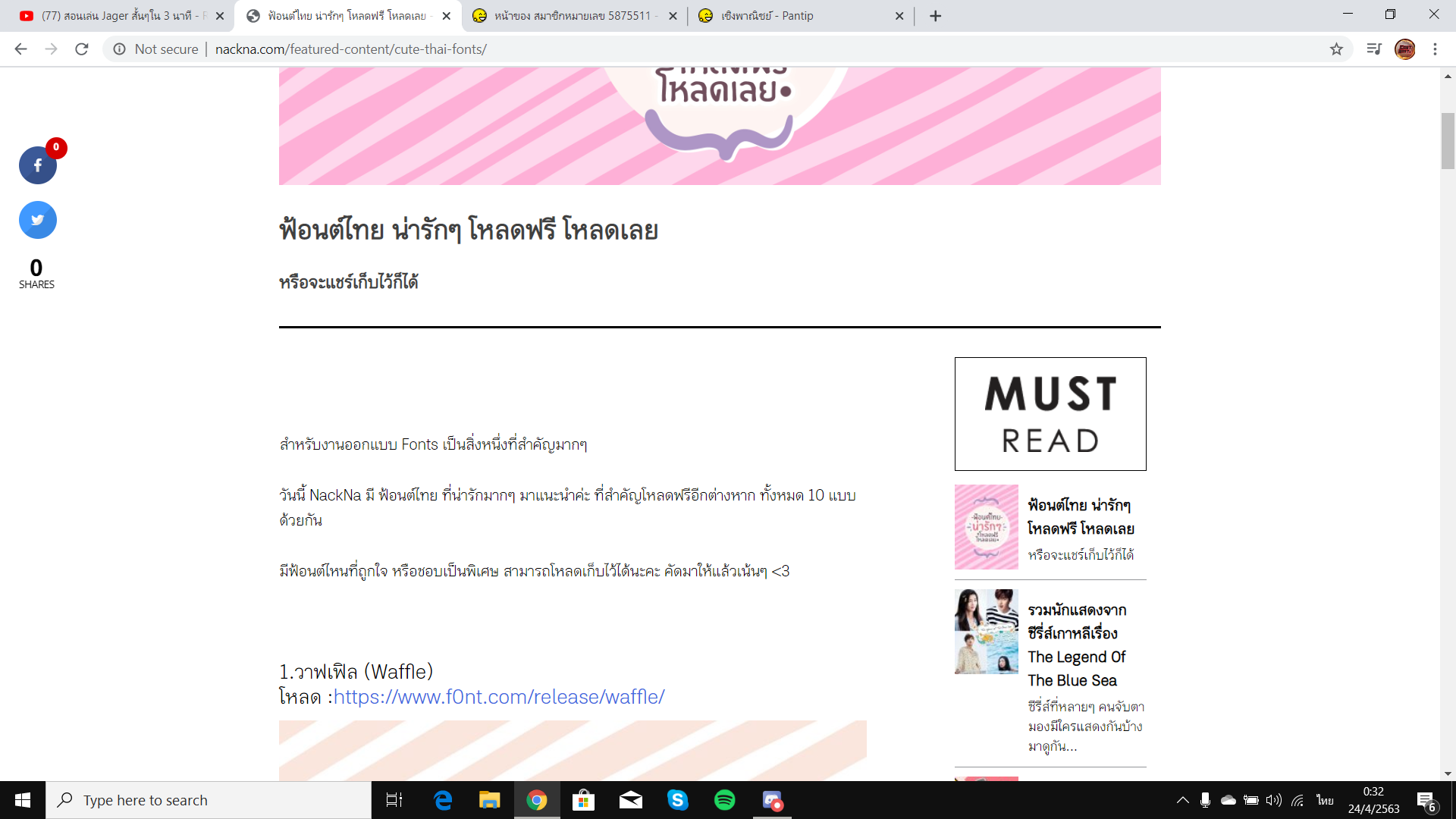Click the Windows search box

209,800
